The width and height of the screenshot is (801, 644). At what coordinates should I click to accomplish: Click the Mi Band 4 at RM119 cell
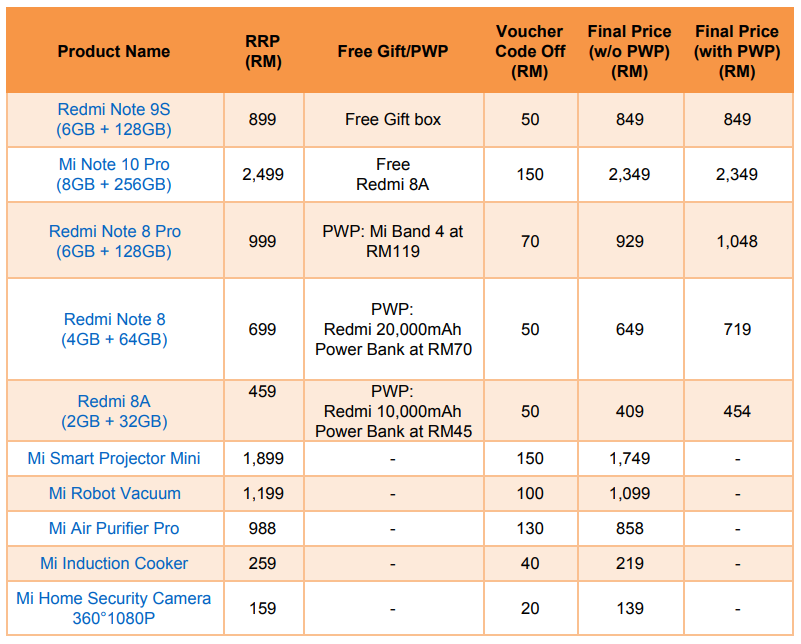pos(393,241)
